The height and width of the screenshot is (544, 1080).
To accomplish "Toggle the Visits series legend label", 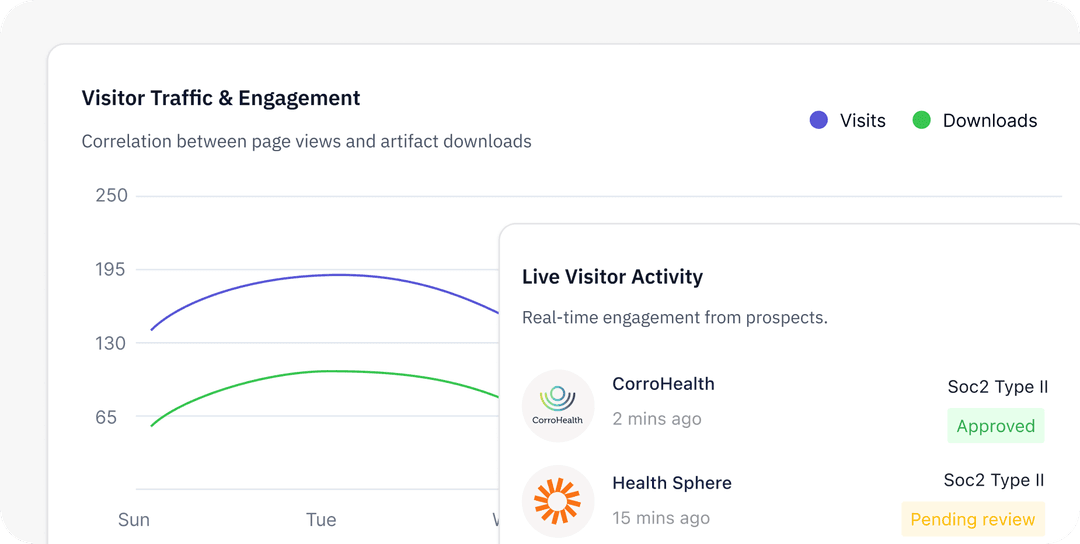I will click(862, 120).
